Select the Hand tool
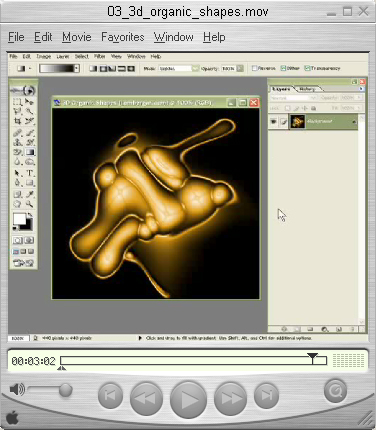This screenshot has width=376, height=430. point(17,204)
